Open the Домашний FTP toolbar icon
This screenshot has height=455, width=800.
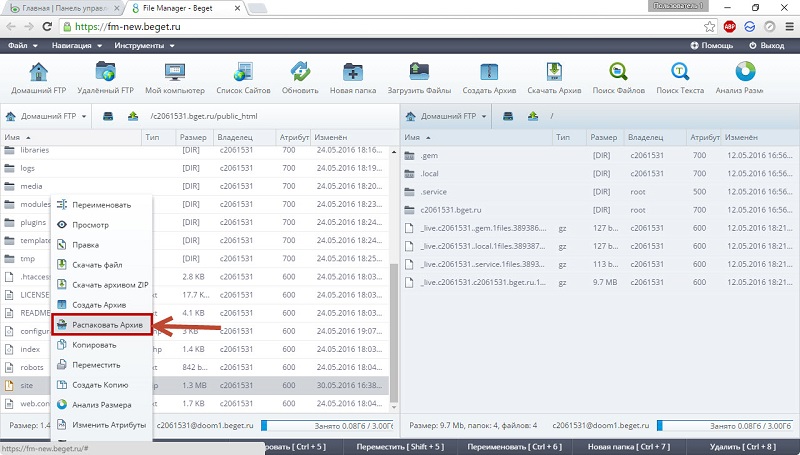tap(39, 78)
